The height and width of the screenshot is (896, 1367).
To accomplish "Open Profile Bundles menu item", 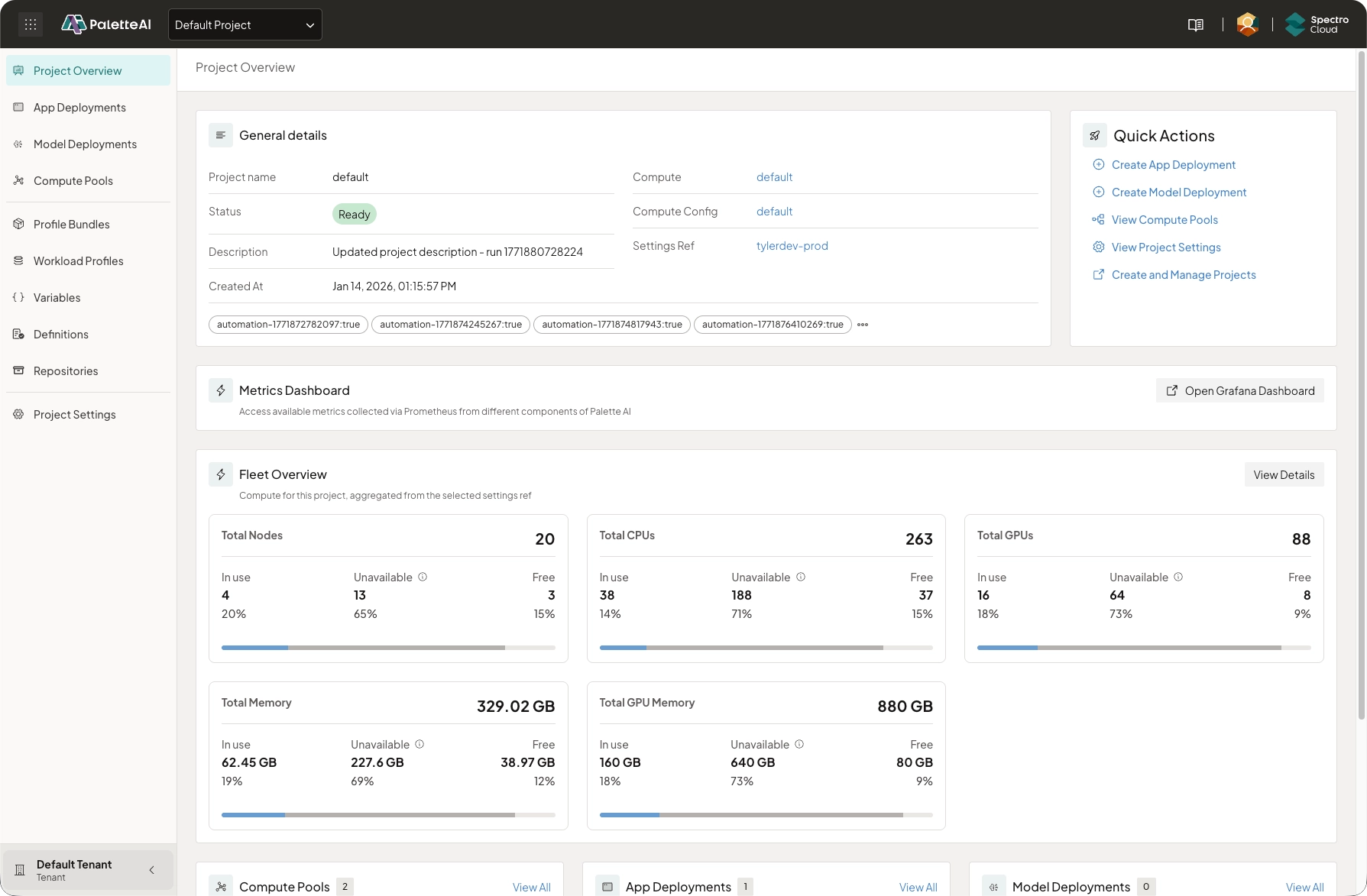I will (x=88, y=224).
